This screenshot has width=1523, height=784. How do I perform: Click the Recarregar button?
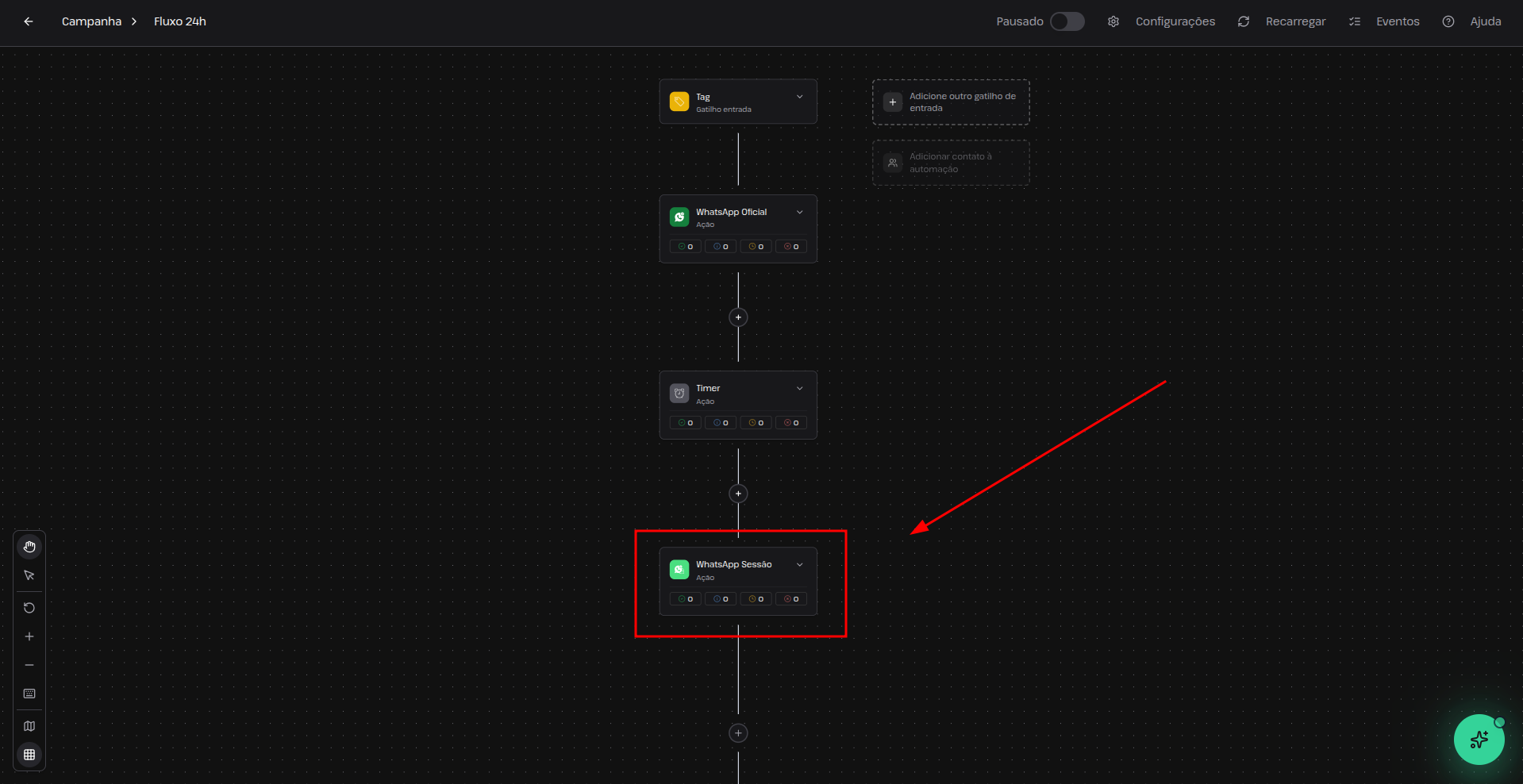pyautogui.click(x=1282, y=21)
